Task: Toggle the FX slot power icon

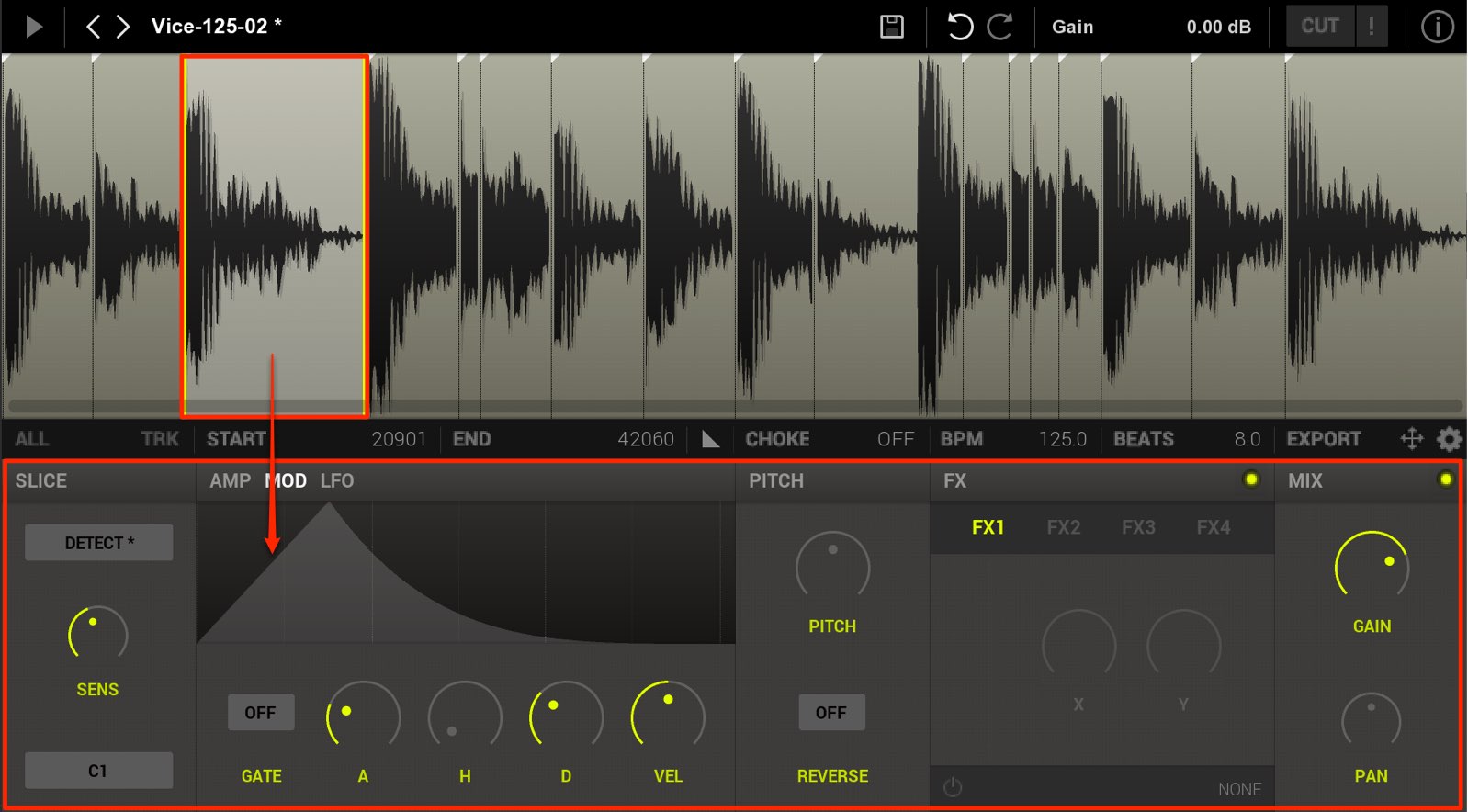Action: click(953, 788)
